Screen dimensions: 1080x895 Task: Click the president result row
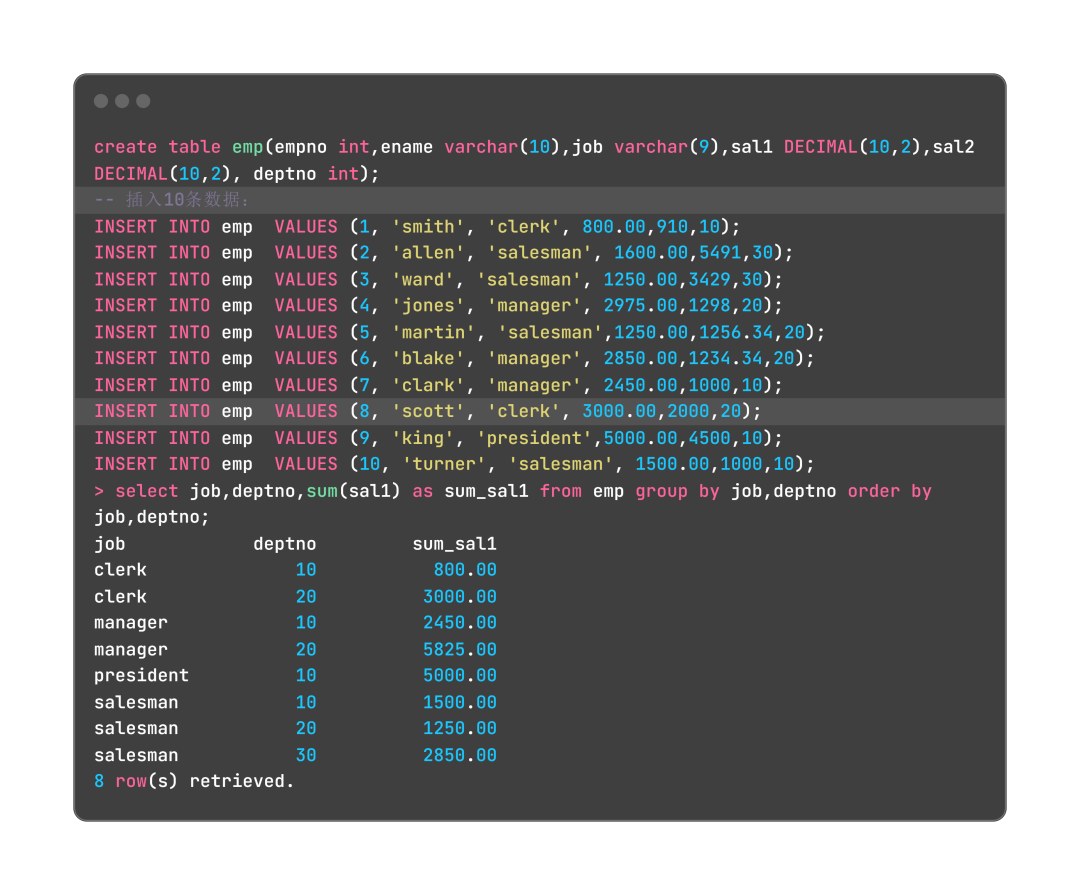pyautogui.click(x=295, y=676)
